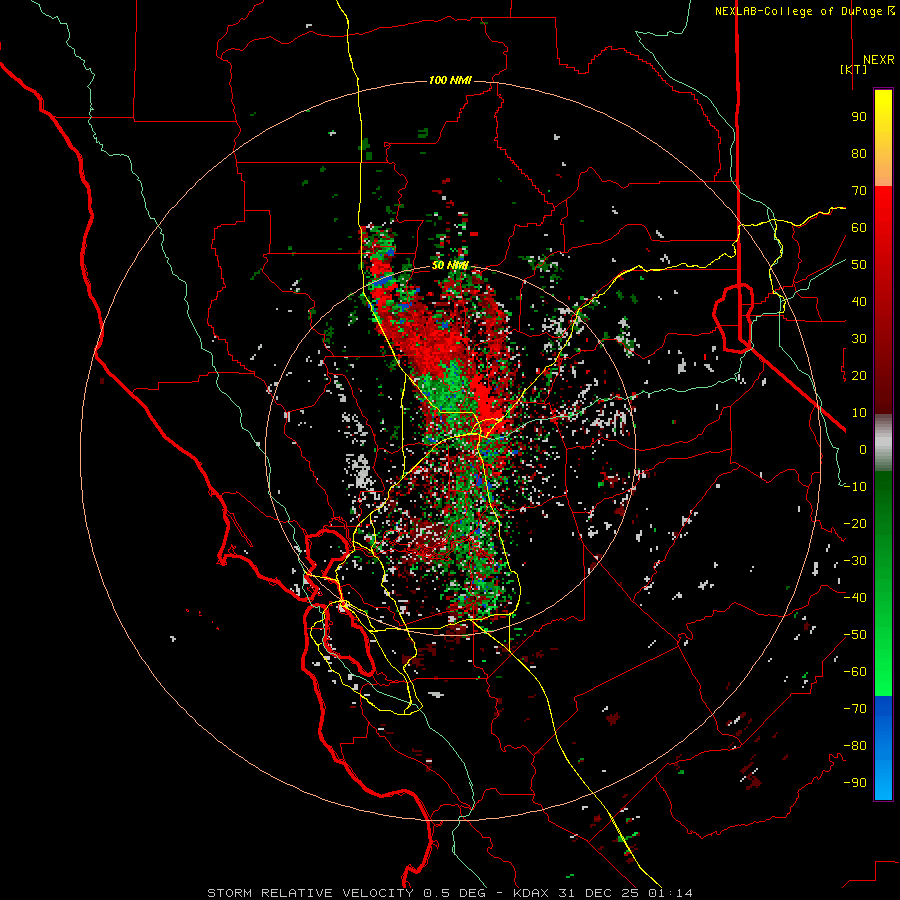This screenshot has width=900, height=900.
Task: Click the 50 knot scale label
Action: point(859,265)
